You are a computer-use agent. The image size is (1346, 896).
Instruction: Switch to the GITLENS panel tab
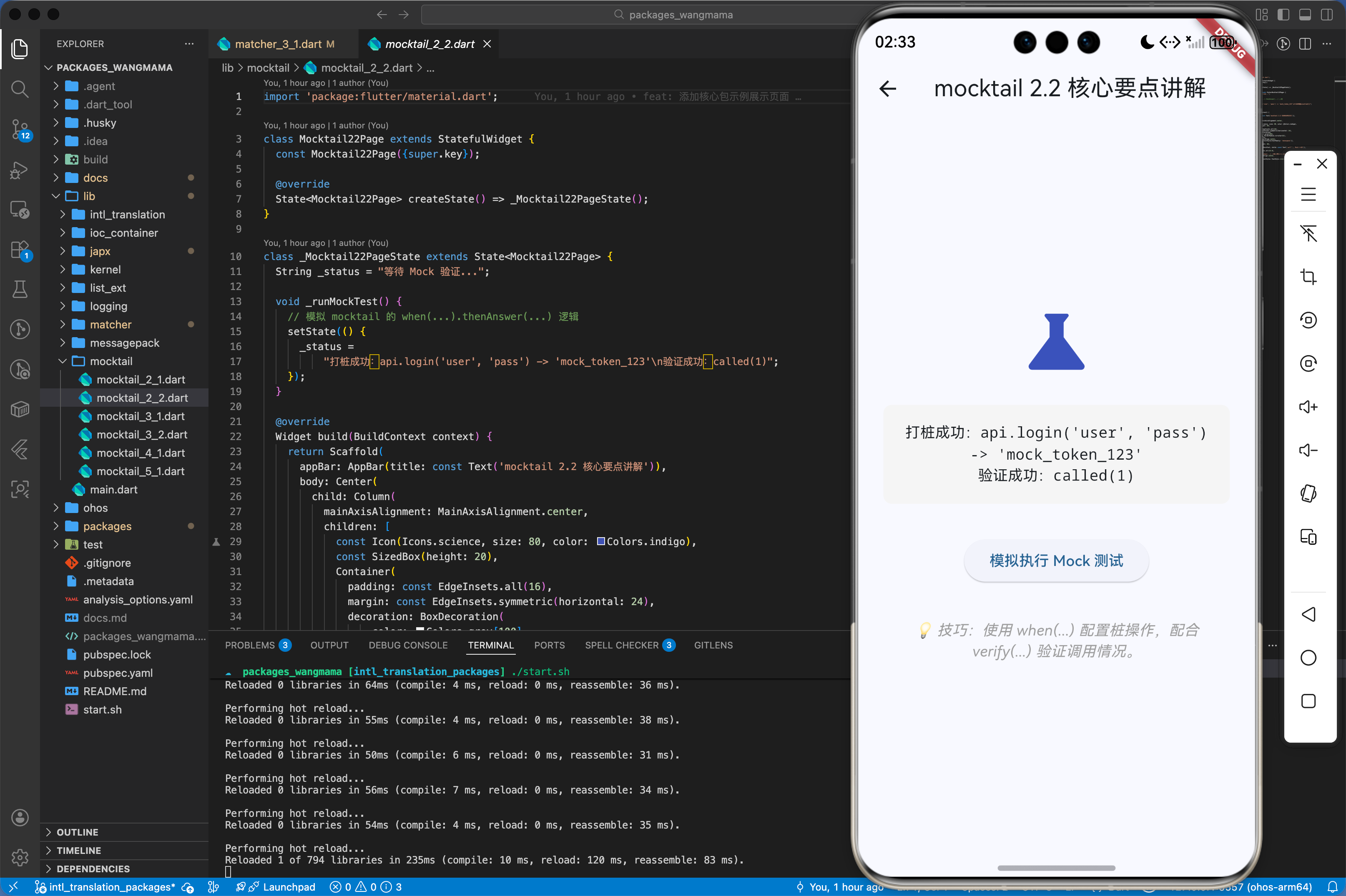713,645
